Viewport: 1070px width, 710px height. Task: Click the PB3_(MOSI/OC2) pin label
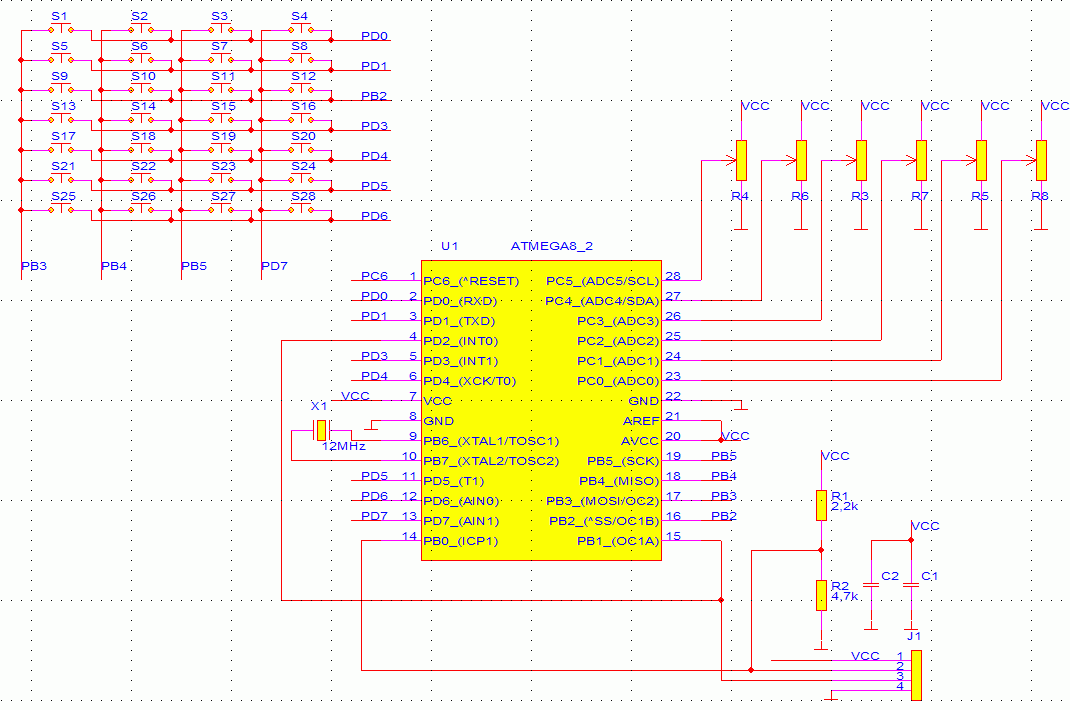[x=603, y=501]
